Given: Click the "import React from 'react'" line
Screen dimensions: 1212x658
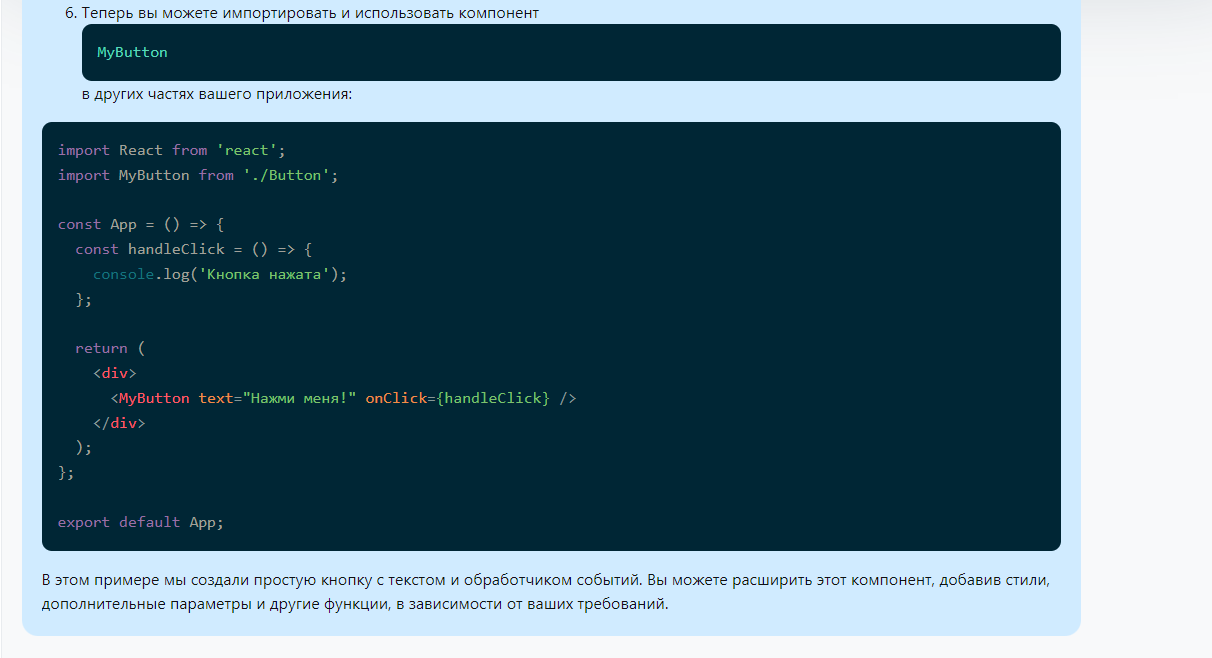Looking at the screenshot, I should tap(171, 150).
